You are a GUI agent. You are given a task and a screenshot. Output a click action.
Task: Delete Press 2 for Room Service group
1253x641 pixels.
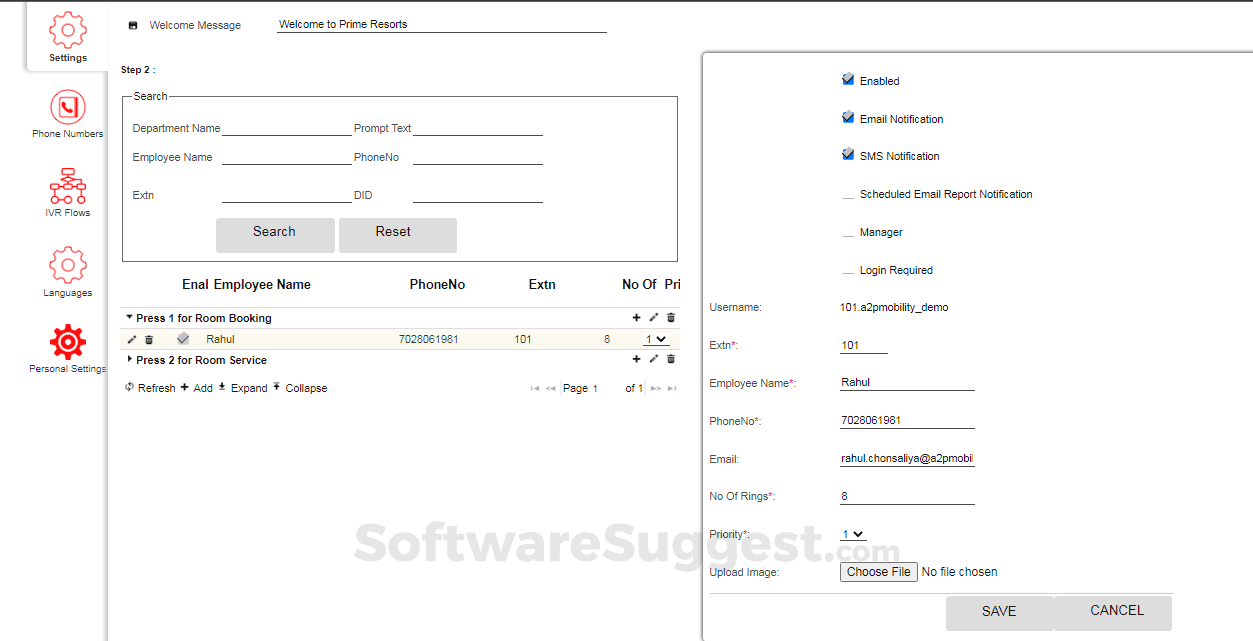pos(671,359)
